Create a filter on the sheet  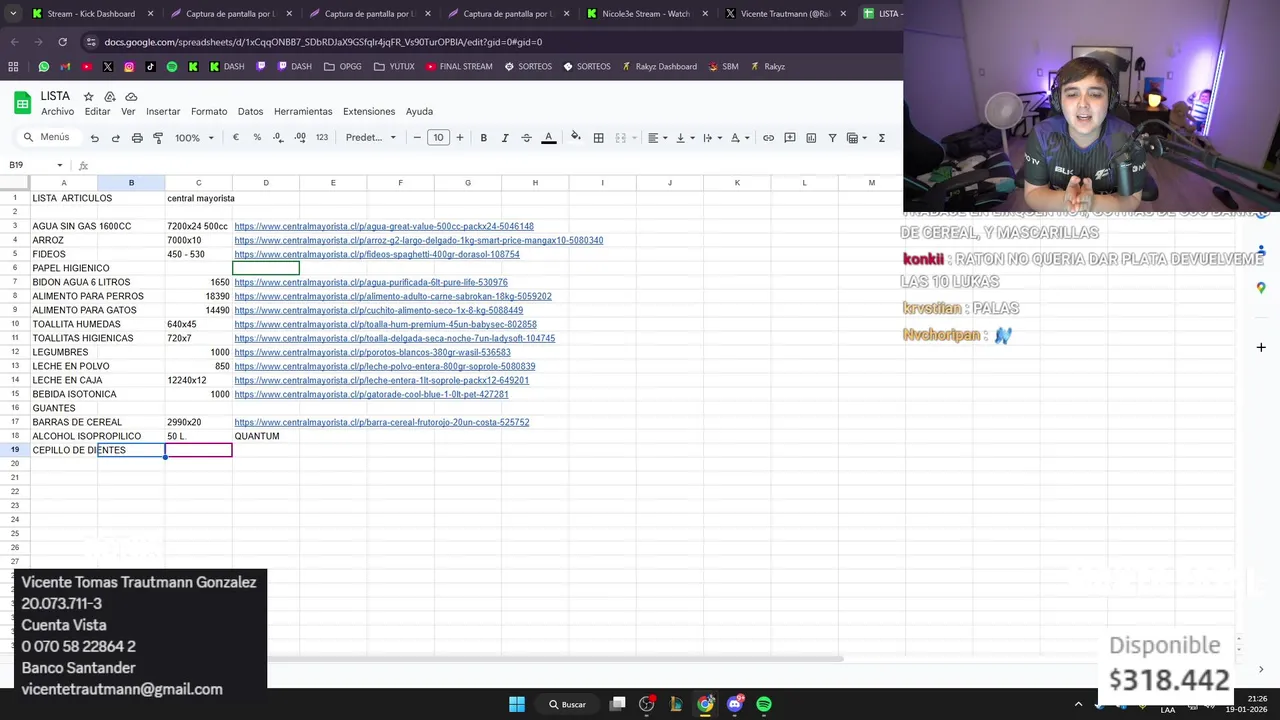(x=832, y=138)
